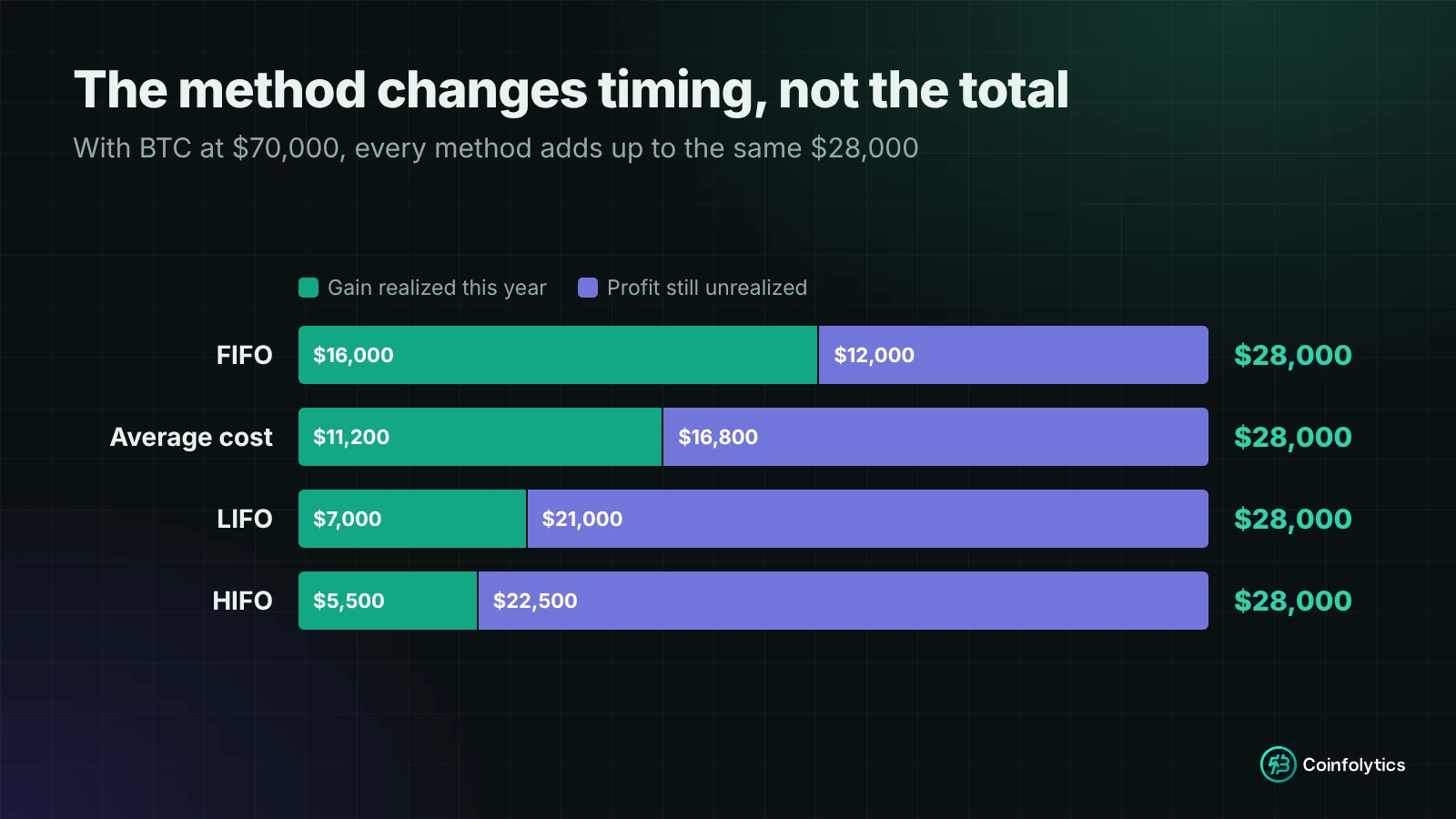
Task: Click the FIFO row label
Action: click(x=244, y=355)
